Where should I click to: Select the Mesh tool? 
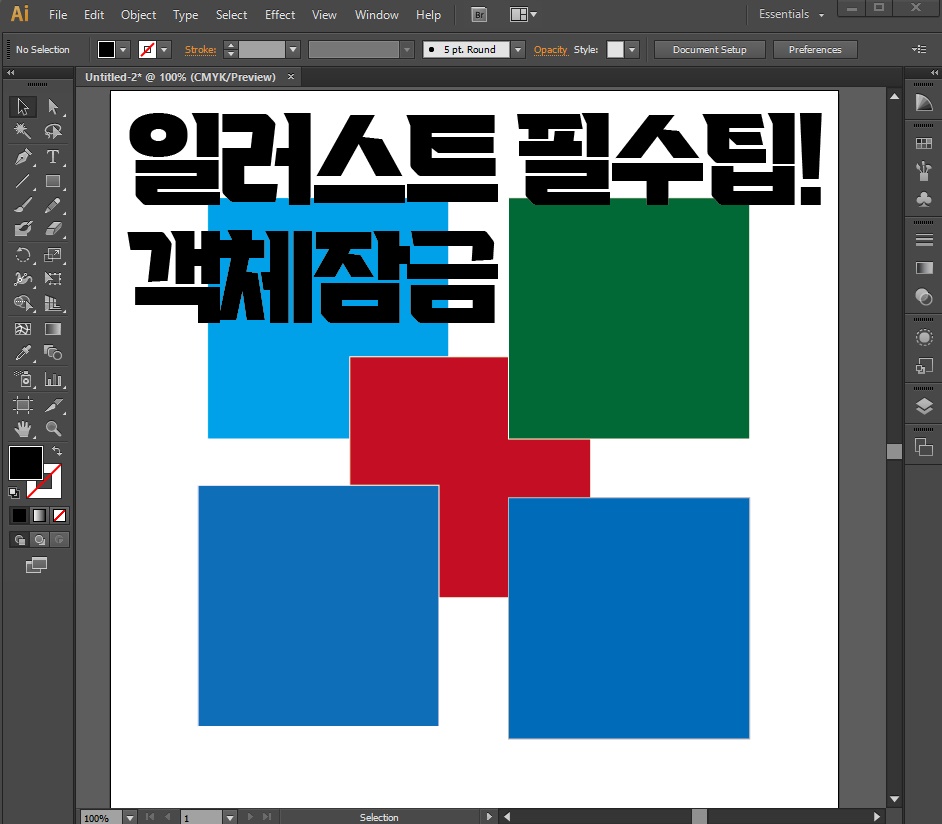pyautogui.click(x=23, y=329)
